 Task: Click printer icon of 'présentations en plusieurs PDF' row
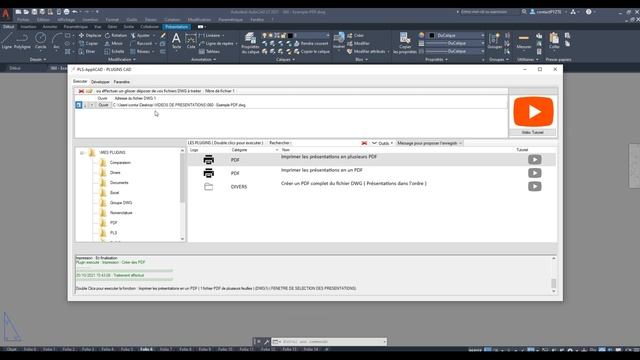(209, 160)
